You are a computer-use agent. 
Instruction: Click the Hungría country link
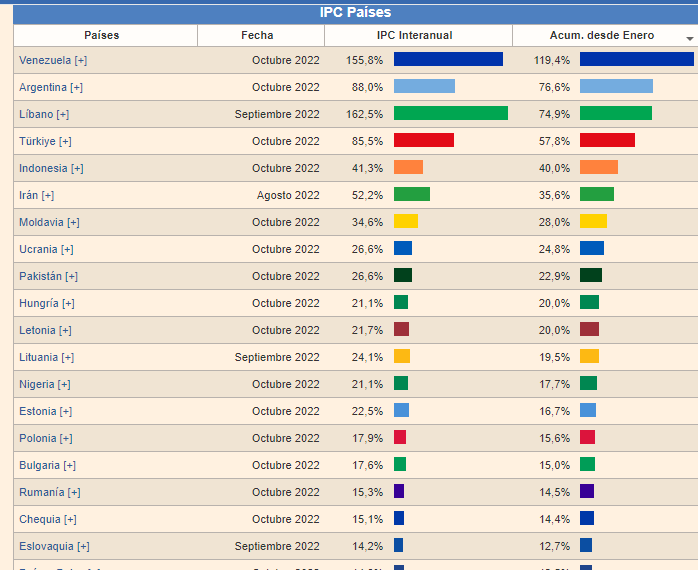[39, 303]
